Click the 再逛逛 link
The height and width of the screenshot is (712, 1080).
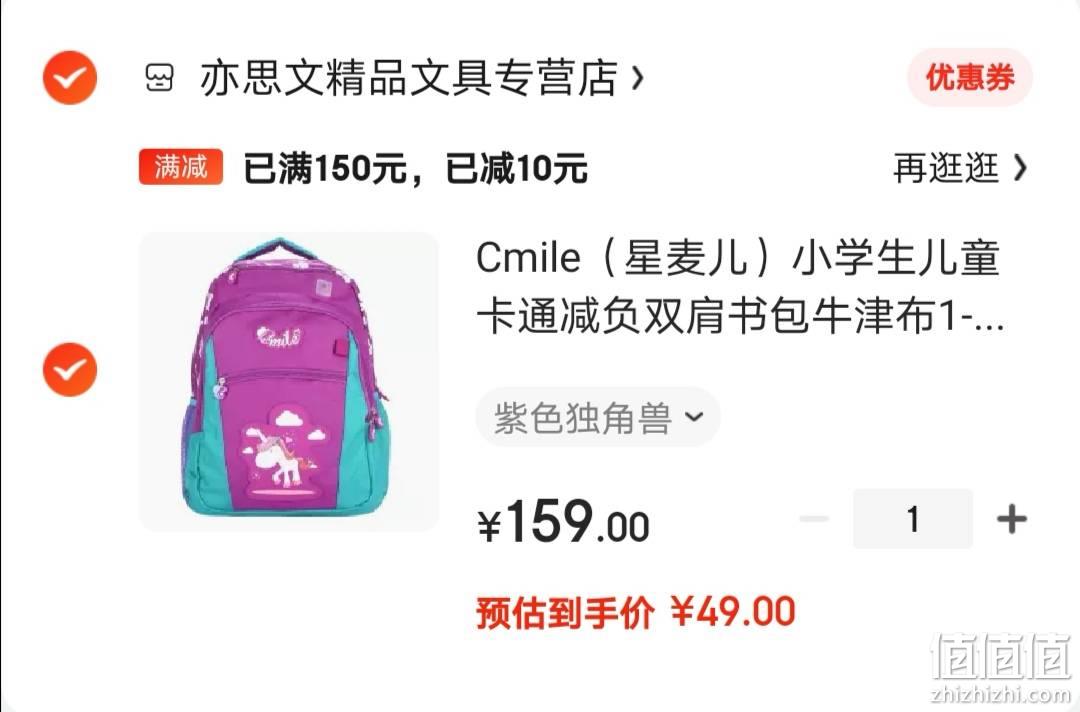coord(945,168)
